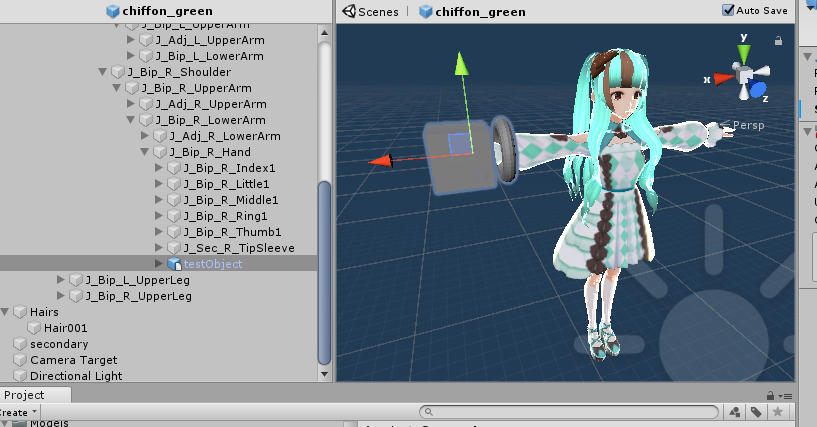Click cube icon beside Hairs
This screenshot has height=427, width=817.
pyautogui.click(x=20, y=312)
